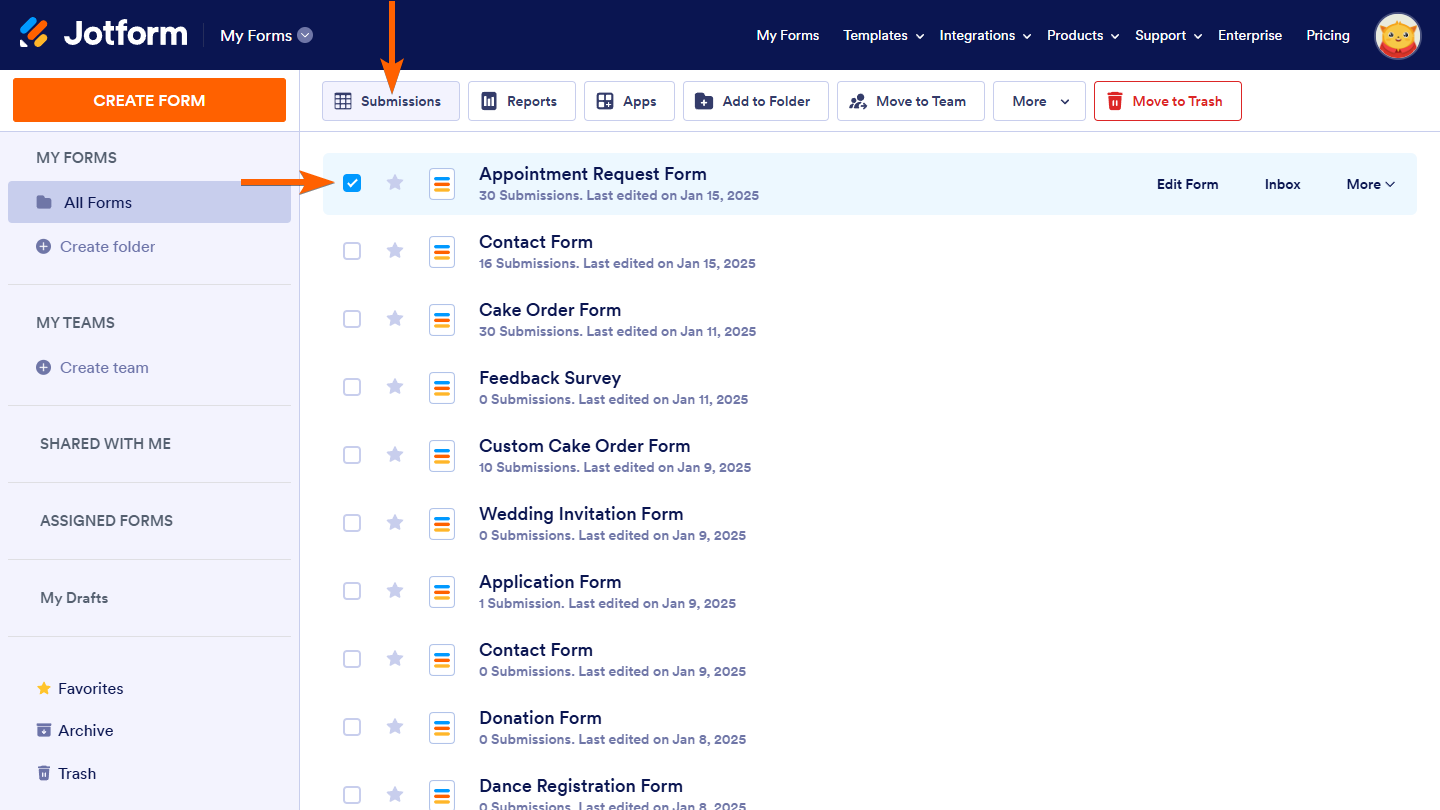
Task: Expand the Integrations menu
Action: 985,35
